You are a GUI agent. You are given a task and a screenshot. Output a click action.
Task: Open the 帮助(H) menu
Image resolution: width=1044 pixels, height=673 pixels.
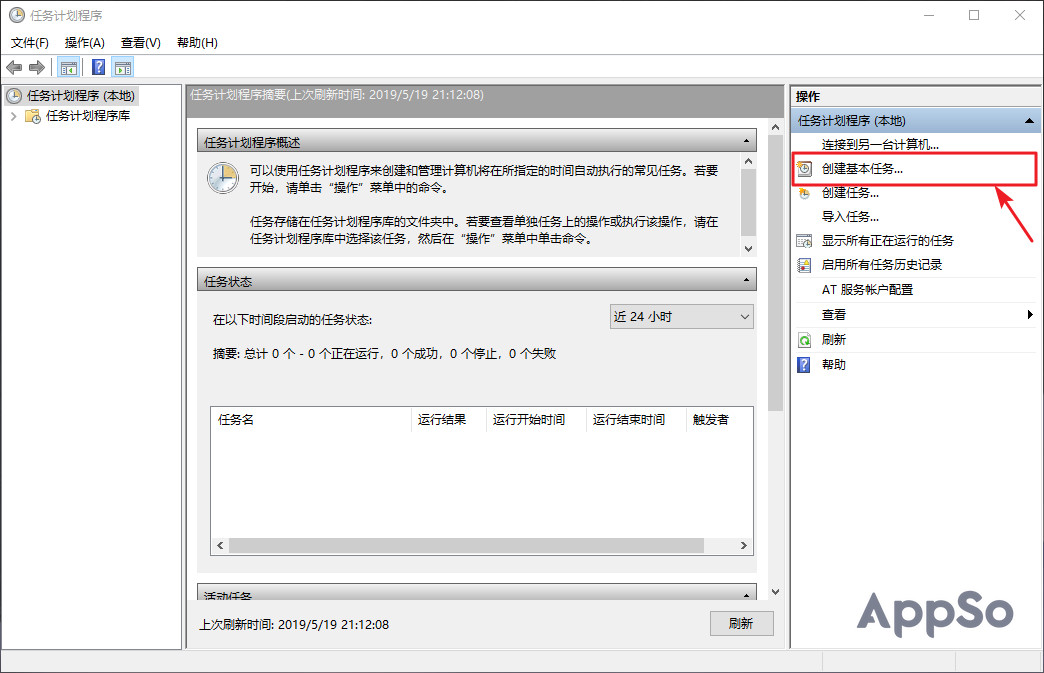pyautogui.click(x=197, y=43)
